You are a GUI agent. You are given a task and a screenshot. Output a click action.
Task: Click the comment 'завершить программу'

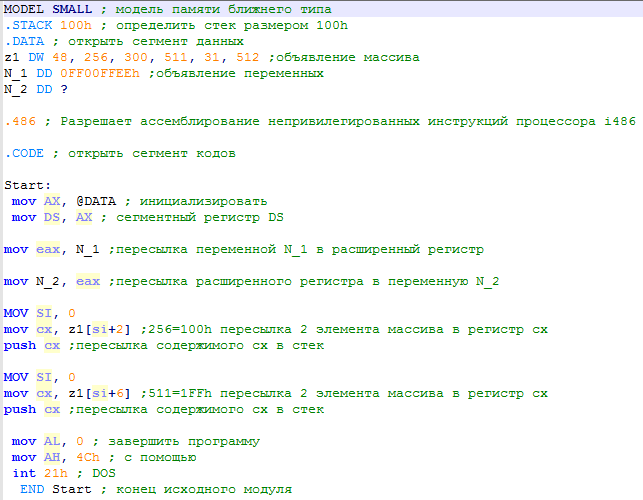tap(184, 441)
